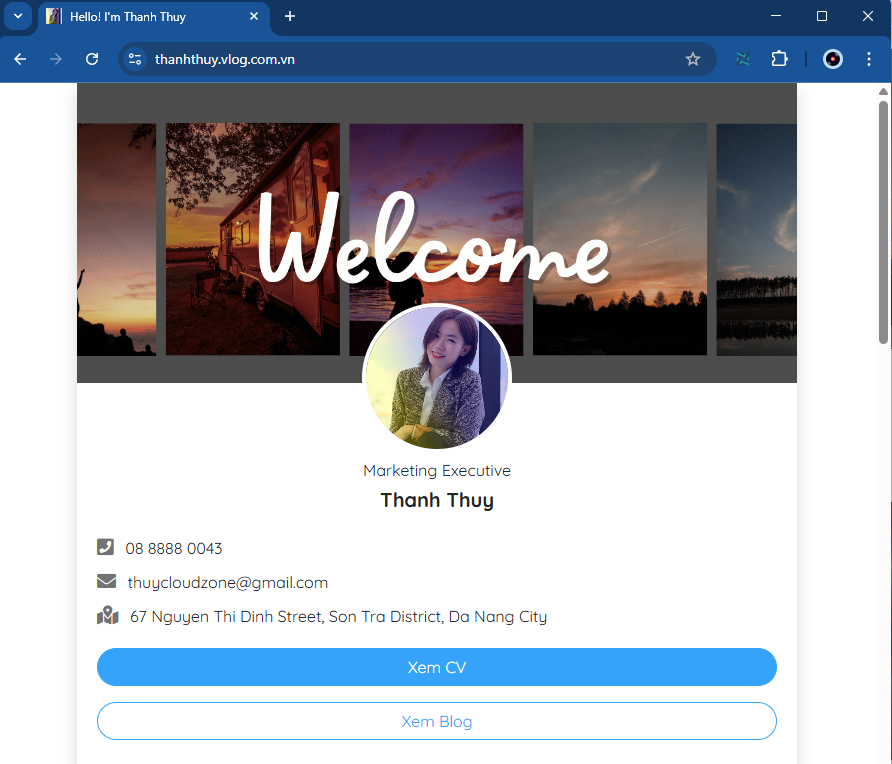Click the envelope icon next to the email

(x=107, y=581)
